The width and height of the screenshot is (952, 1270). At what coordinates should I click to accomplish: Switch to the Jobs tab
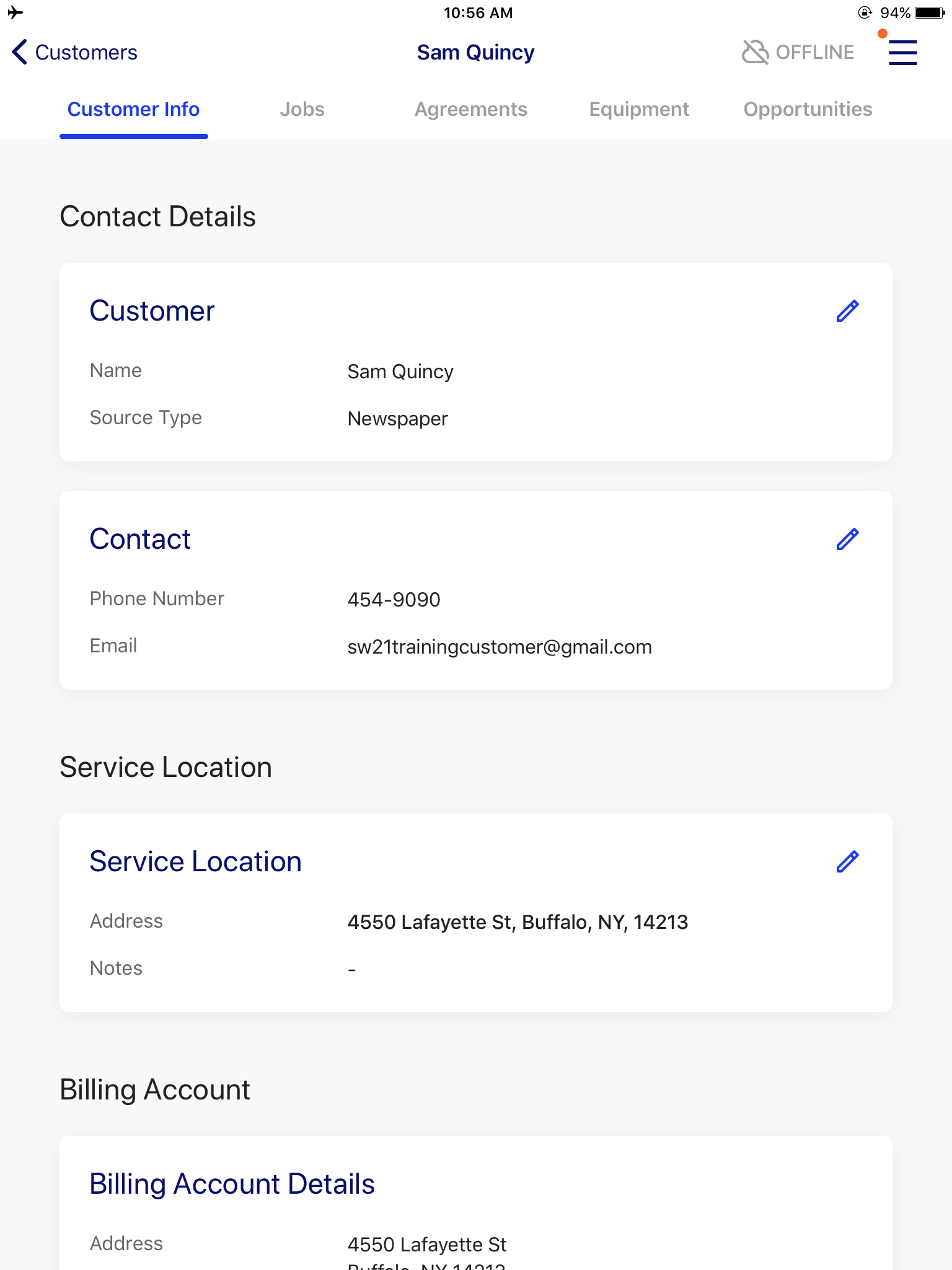tap(302, 109)
